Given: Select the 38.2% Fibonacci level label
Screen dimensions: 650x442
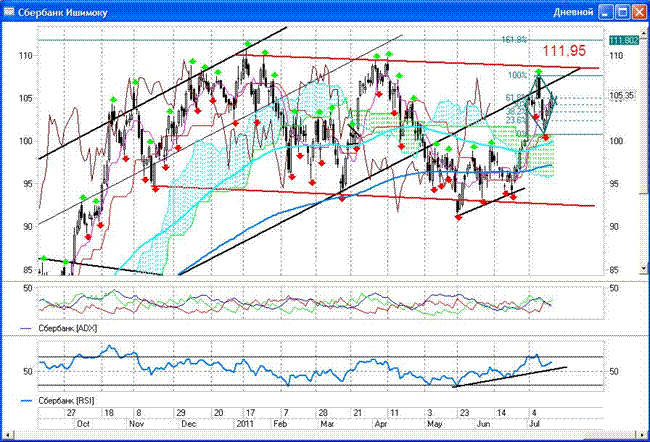Looking at the screenshot, I should pyautogui.click(x=515, y=112).
